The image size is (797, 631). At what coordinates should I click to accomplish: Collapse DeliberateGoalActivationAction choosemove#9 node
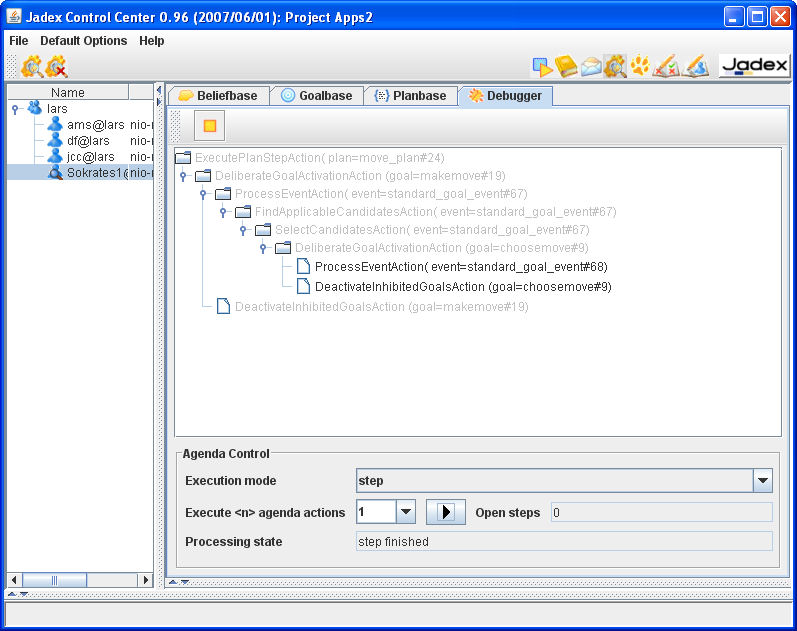click(263, 248)
